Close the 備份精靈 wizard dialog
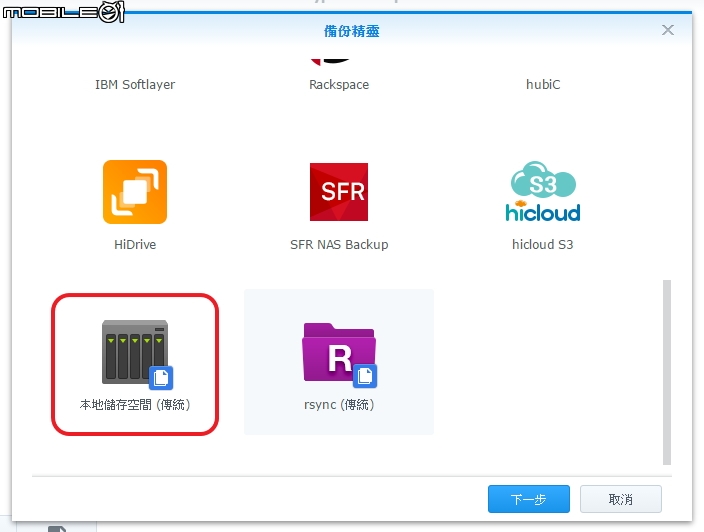Viewport: 704px width, 532px height. pyautogui.click(x=668, y=30)
